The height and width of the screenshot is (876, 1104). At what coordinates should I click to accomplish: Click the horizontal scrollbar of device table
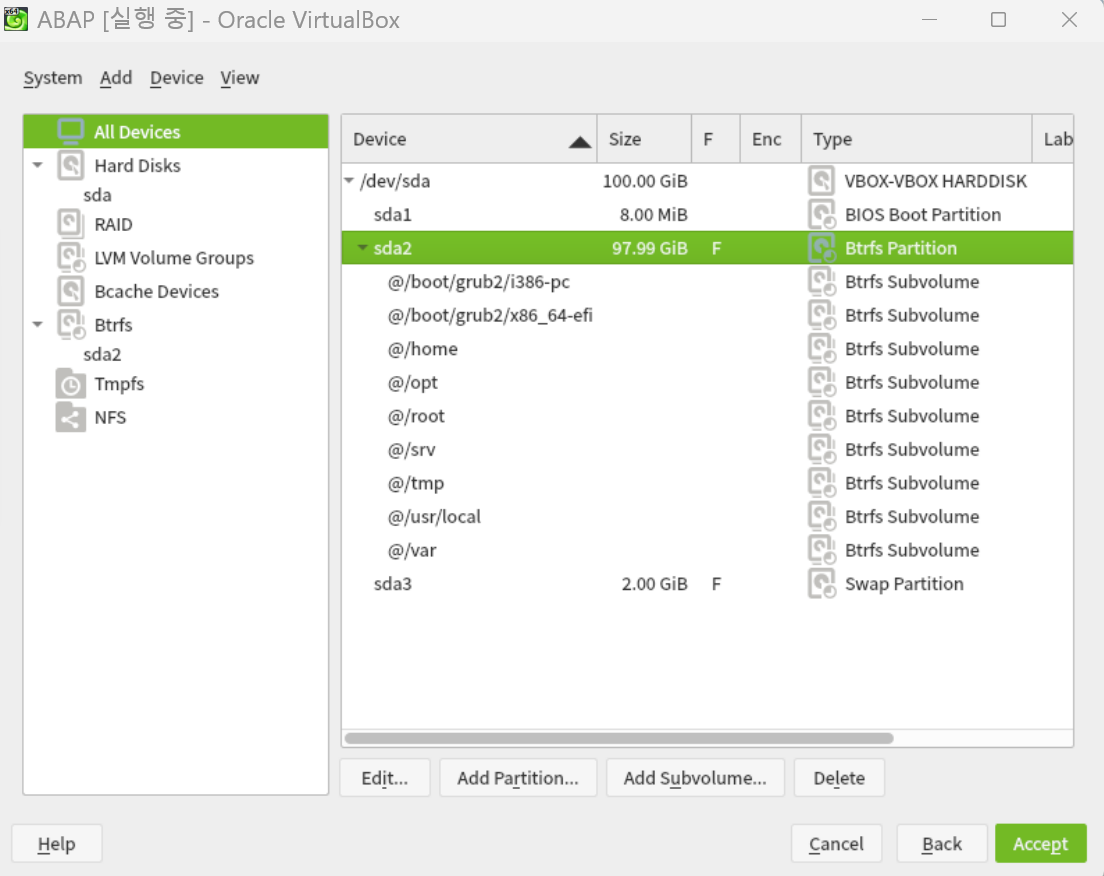[619, 738]
